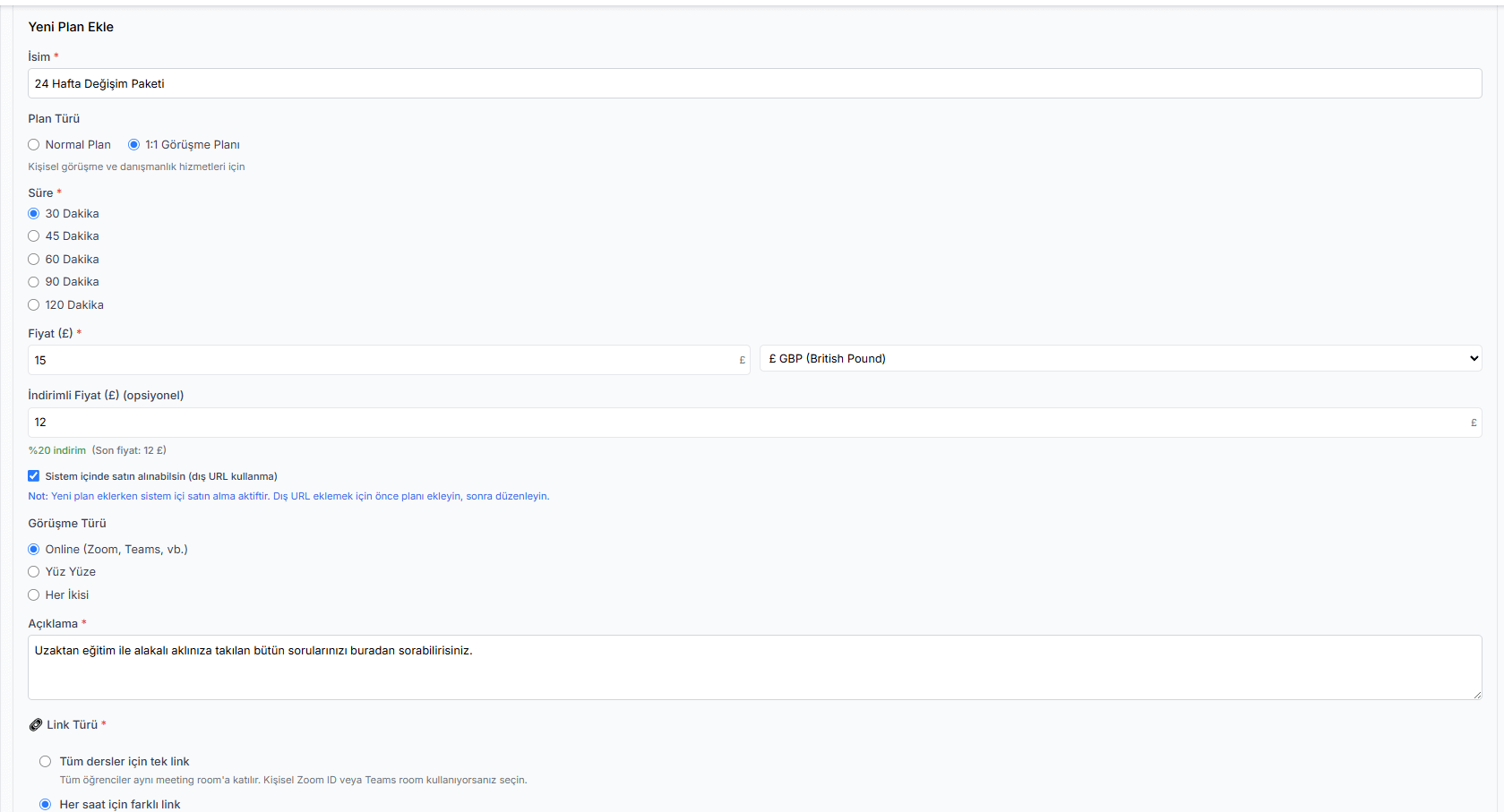This screenshot has height=812, width=1504.
Task: Click inside the Açıklama description textarea
Action: pyautogui.click(x=753, y=668)
